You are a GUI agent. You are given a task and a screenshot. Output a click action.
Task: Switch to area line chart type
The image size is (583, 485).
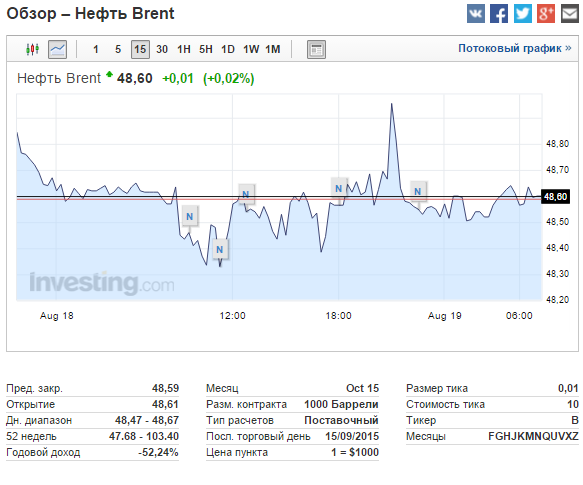[58, 49]
